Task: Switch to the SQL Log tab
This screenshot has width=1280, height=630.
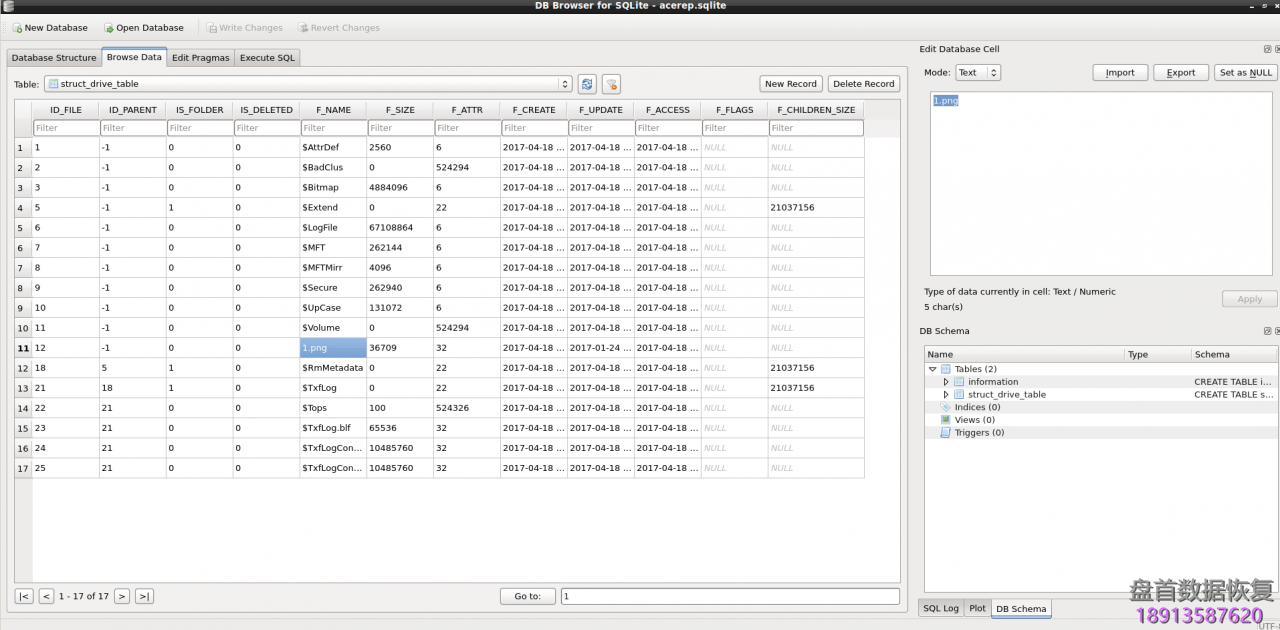Action: click(939, 608)
